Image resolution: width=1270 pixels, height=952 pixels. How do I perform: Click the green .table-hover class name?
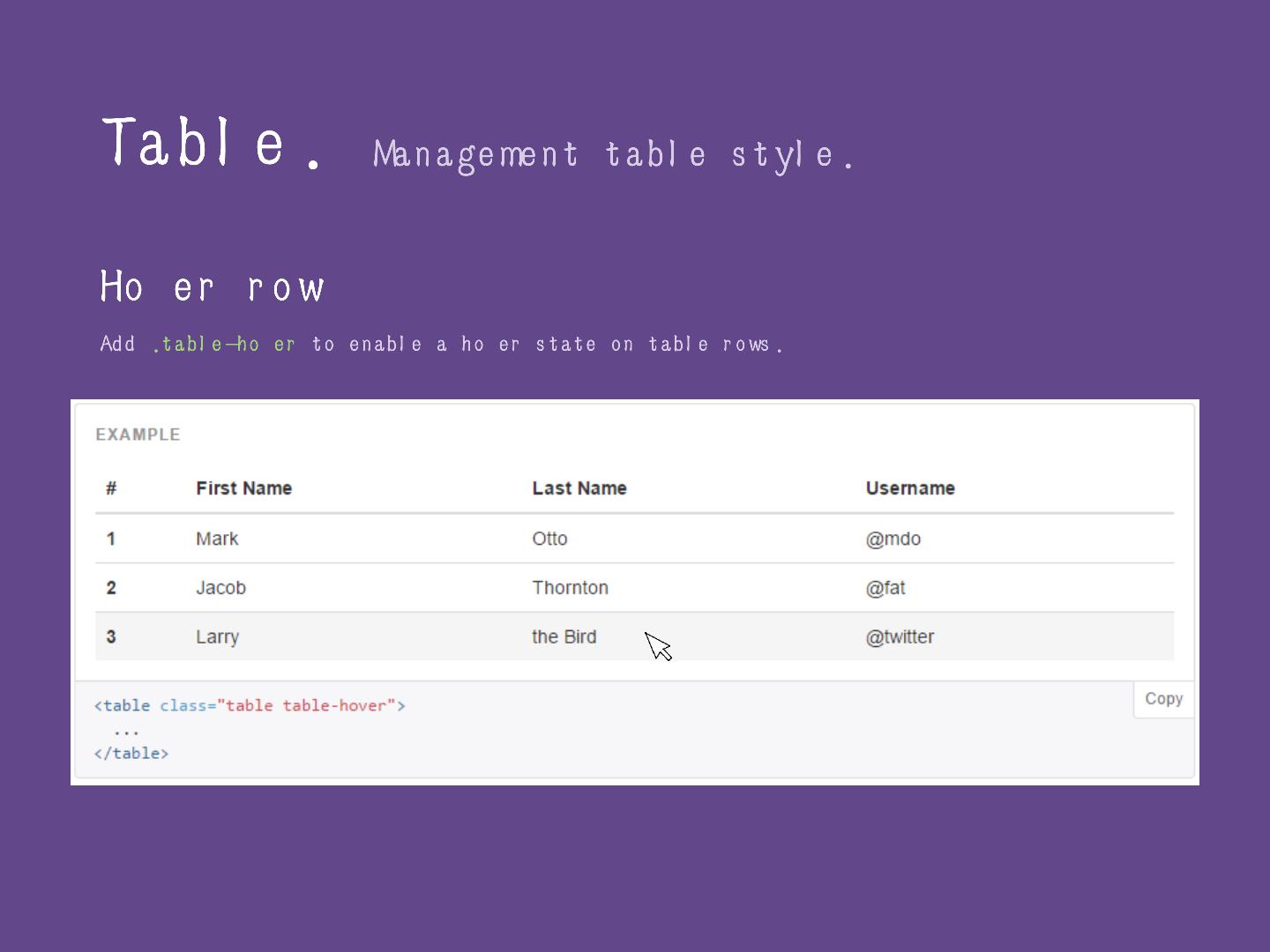click(x=224, y=344)
